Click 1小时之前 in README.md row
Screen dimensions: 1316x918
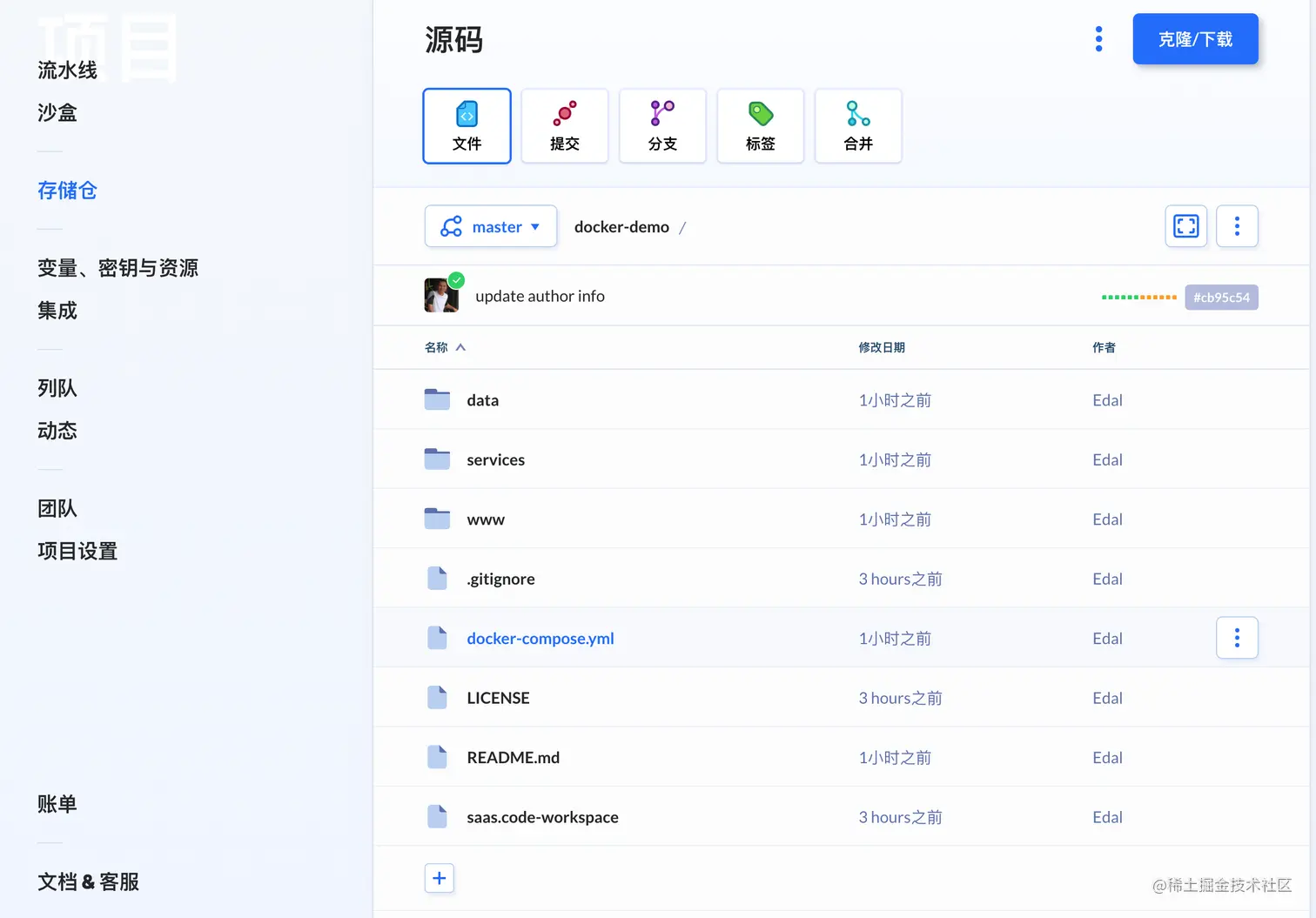coord(895,758)
